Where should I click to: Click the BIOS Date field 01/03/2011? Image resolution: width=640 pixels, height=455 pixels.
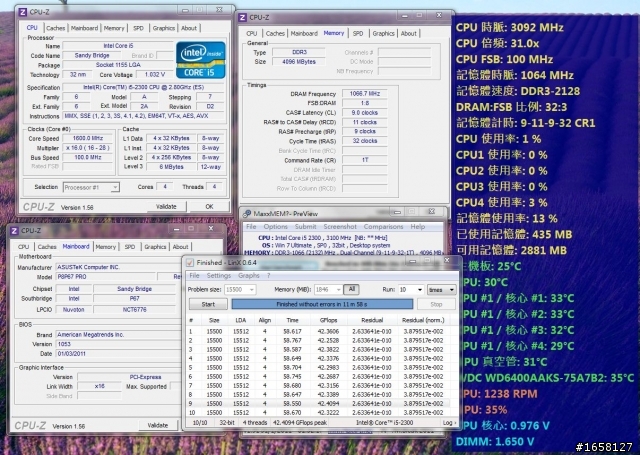[x=117, y=354]
